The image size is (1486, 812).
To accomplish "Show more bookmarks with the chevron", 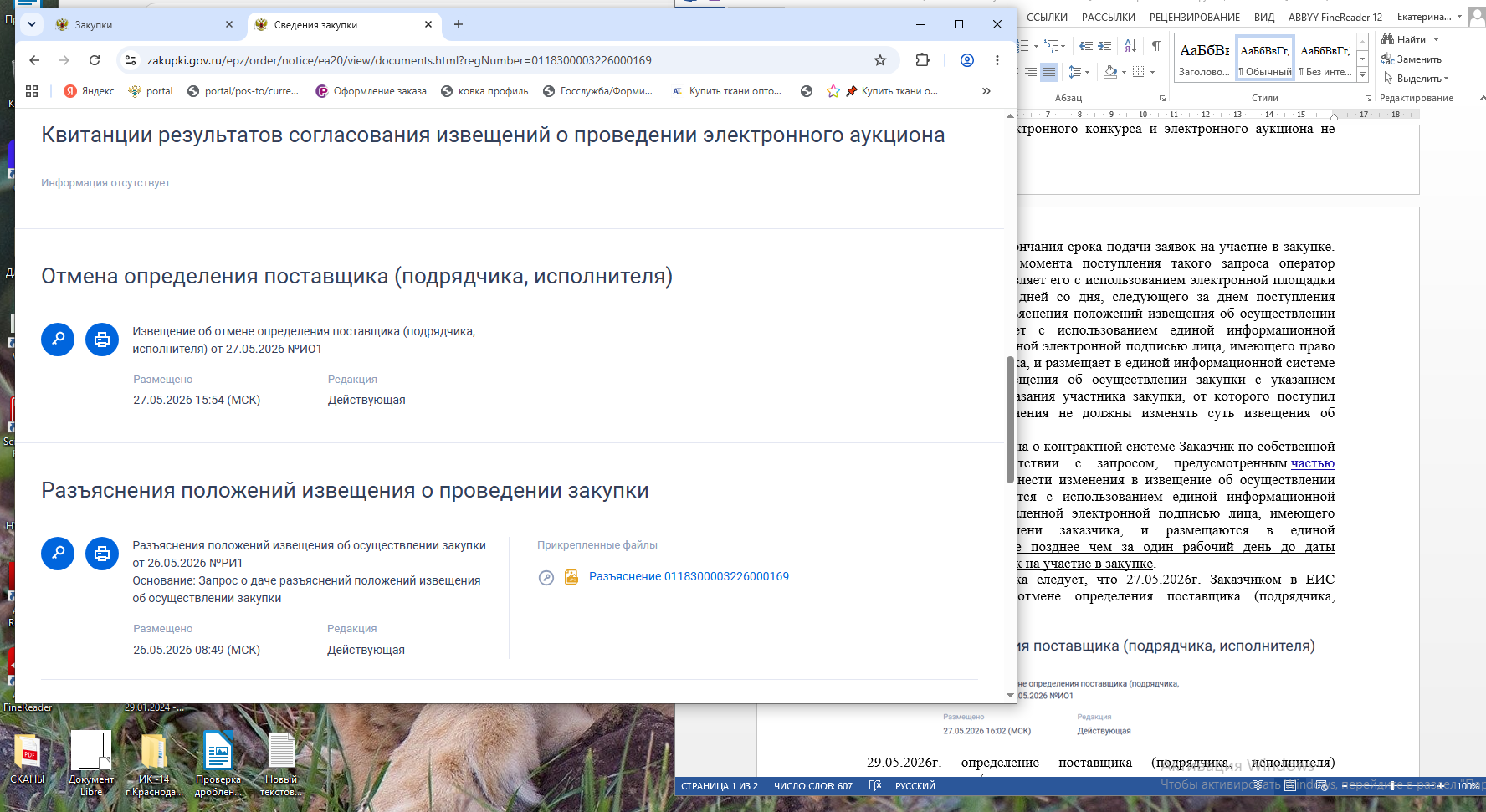I will point(986,91).
